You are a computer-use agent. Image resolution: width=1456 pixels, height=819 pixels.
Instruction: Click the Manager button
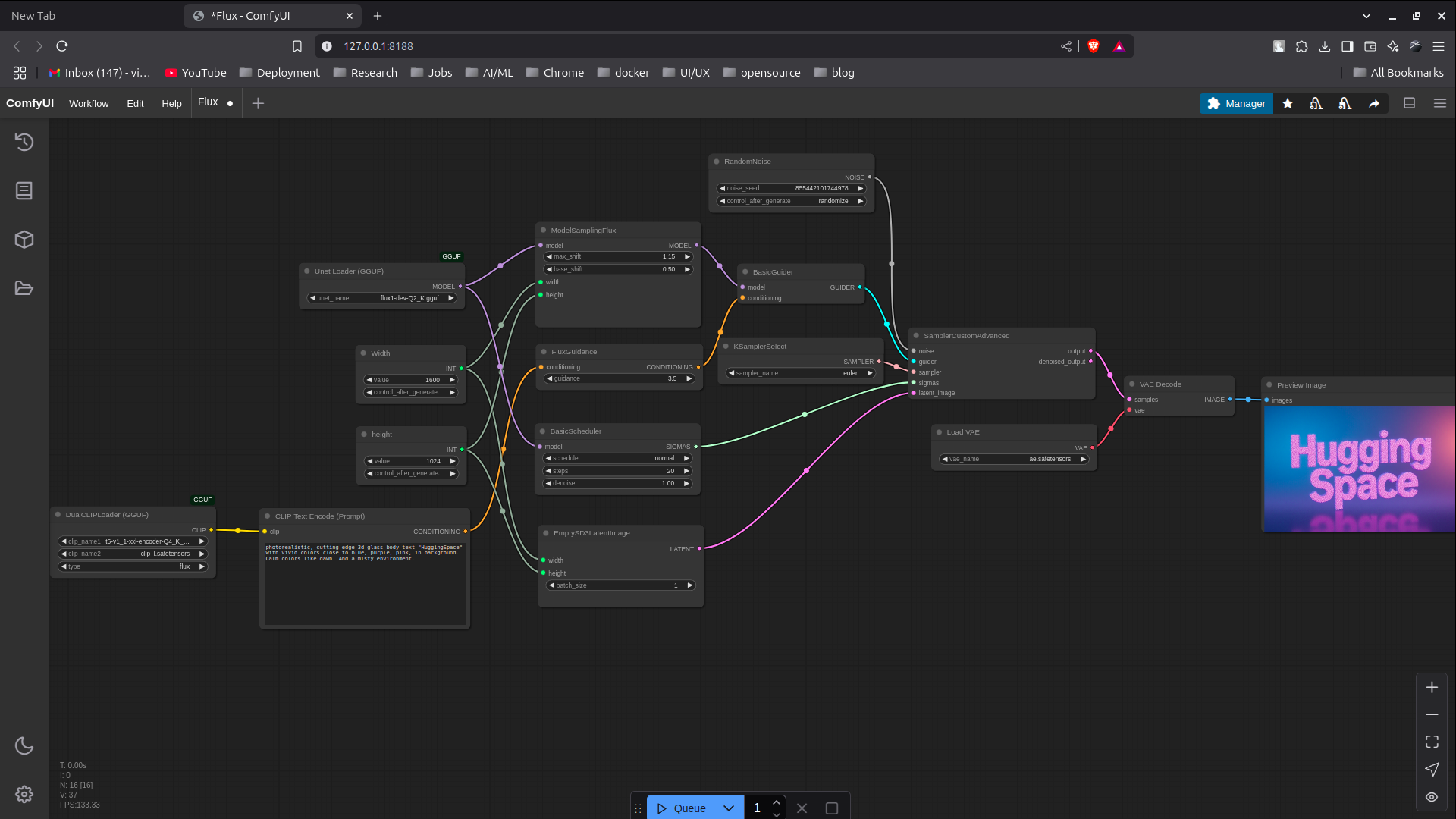click(1236, 103)
